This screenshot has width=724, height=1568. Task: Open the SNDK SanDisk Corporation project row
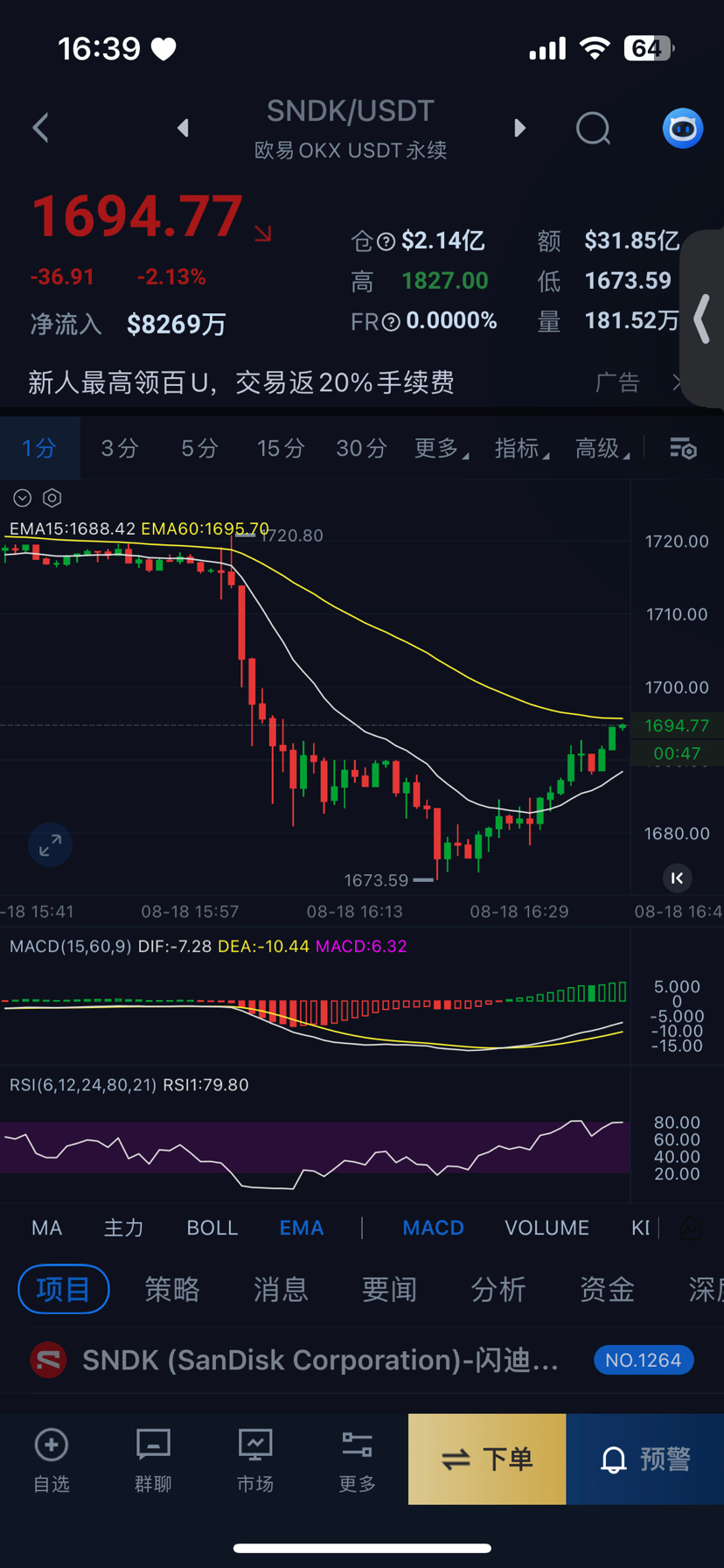pyautogui.click(x=362, y=1360)
